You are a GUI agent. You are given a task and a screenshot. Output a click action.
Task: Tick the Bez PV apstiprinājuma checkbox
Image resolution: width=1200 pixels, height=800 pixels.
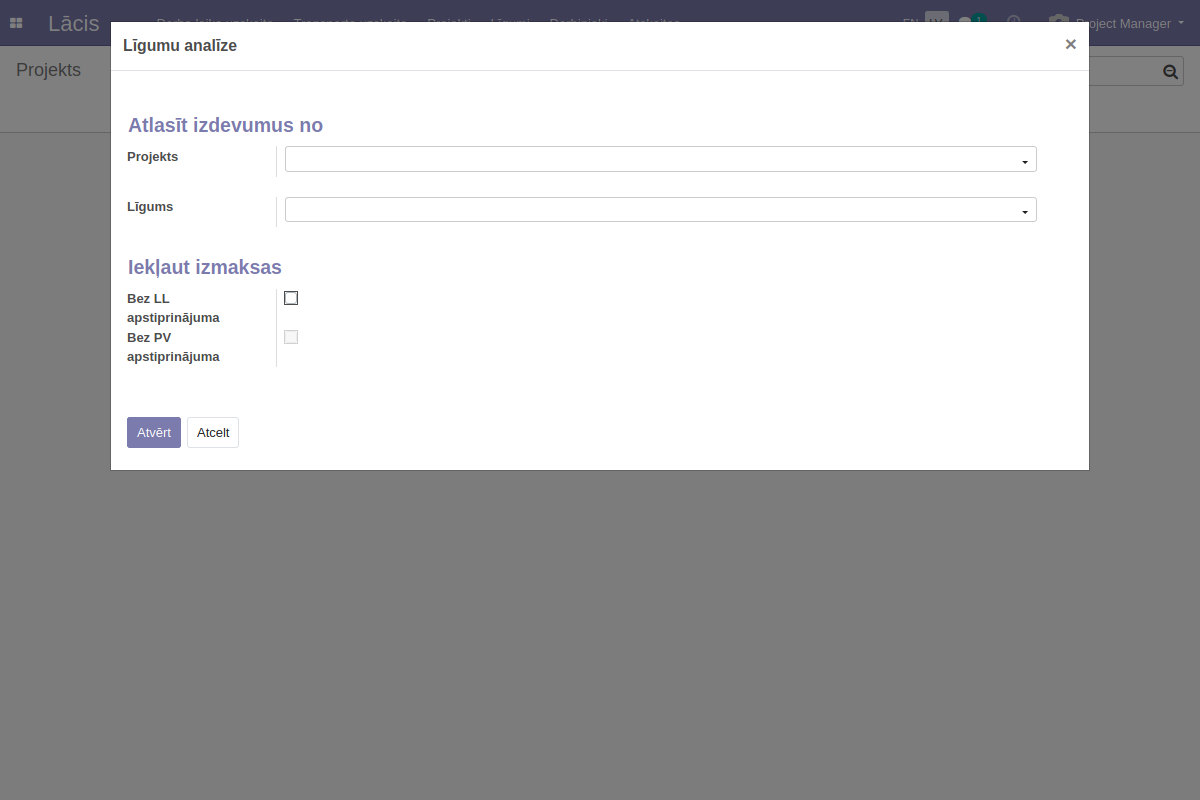[291, 337]
